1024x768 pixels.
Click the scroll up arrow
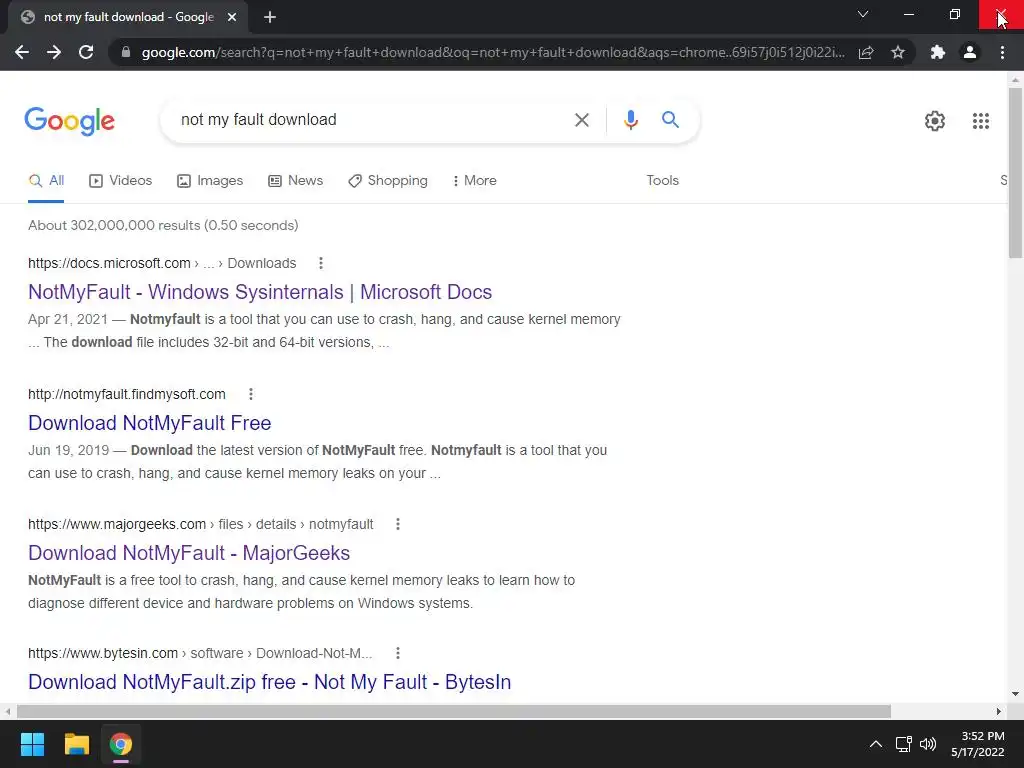[x=1015, y=80]
